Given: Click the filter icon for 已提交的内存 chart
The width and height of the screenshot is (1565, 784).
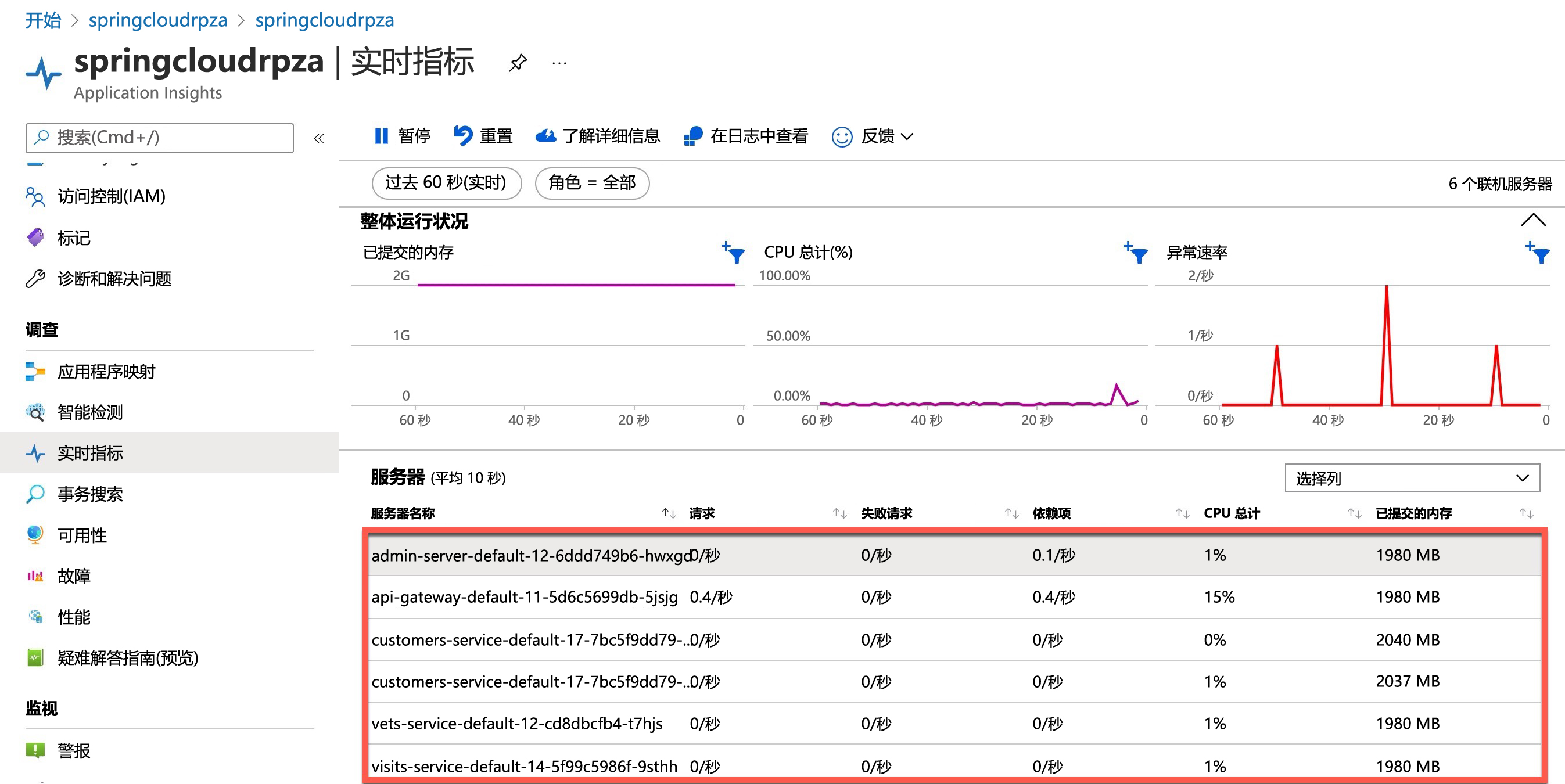Looking at the screenshot, I should [733, 252].
